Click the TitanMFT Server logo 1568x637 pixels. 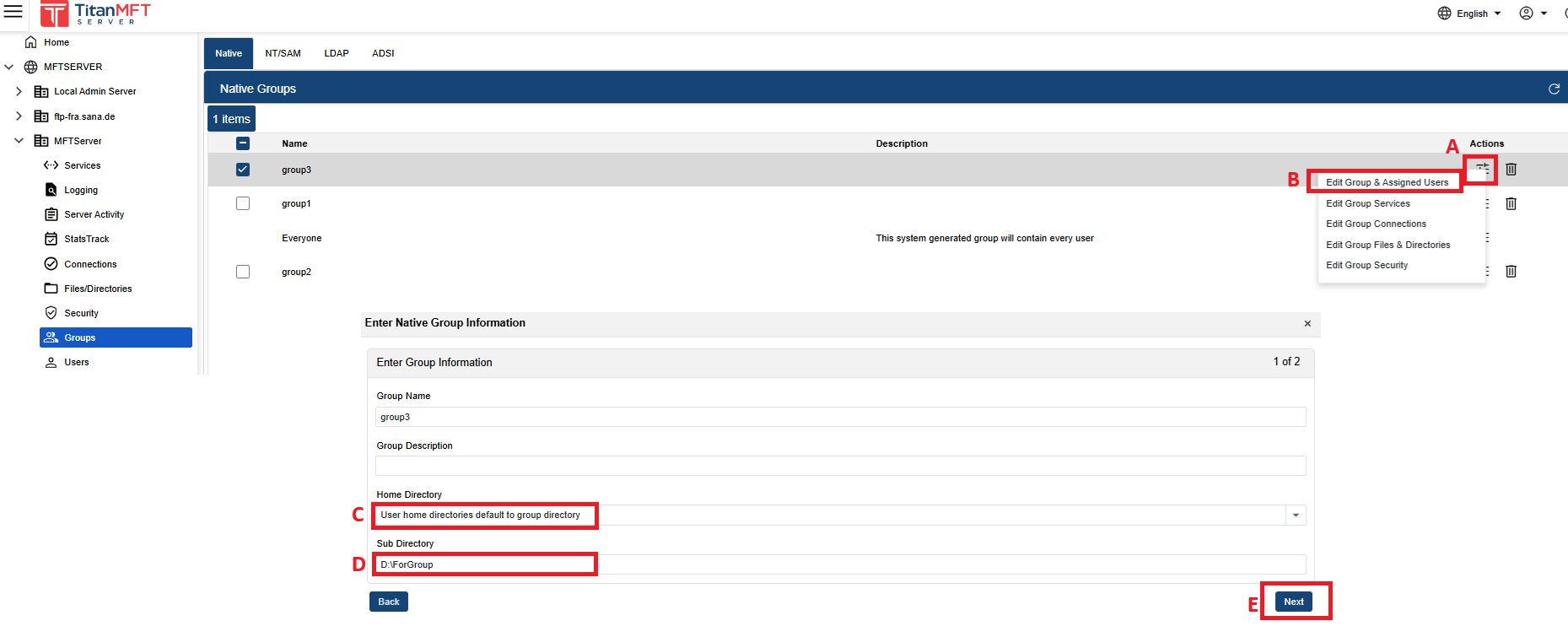point(96,13)
